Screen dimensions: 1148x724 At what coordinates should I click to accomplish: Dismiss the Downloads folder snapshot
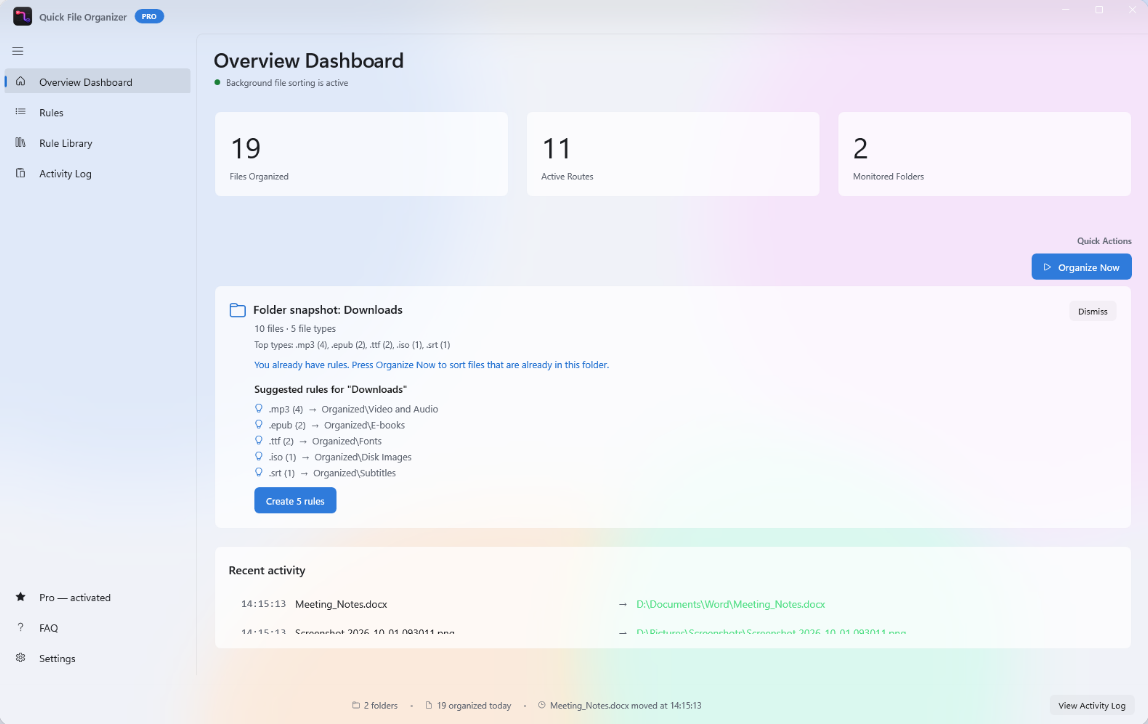click(x=1092, y=311)
